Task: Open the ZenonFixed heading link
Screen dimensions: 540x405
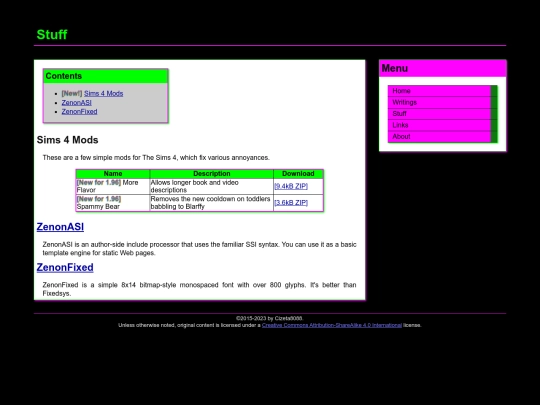Action: 65,267
